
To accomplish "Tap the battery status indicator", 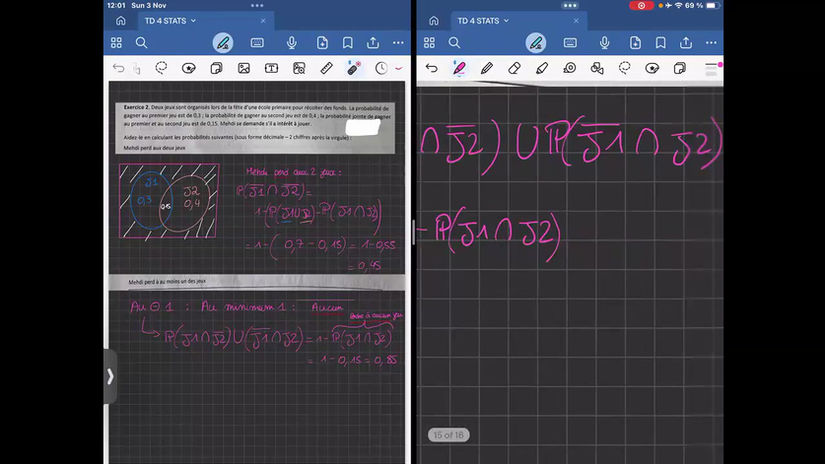I will [x=712, y=5].
